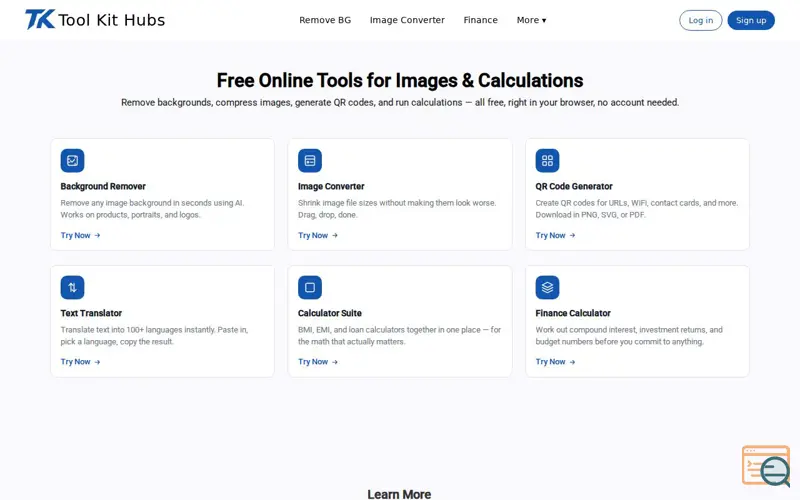This screenshot has width=800, height=500.
Task: Click the 'BMI, EMI, and loan calculators' description
Action: [399, 336]
